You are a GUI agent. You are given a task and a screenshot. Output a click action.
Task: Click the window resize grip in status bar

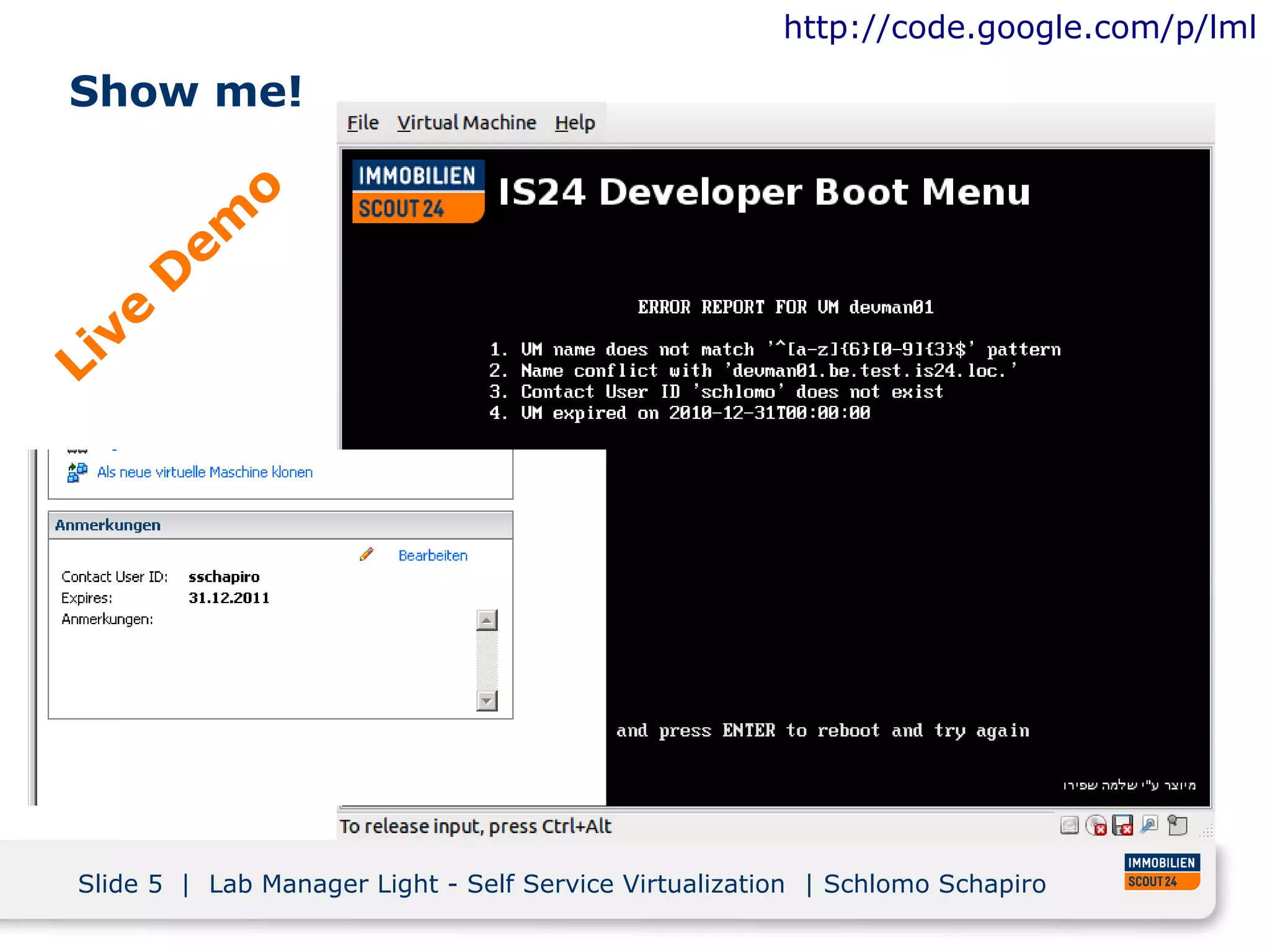1206,831
